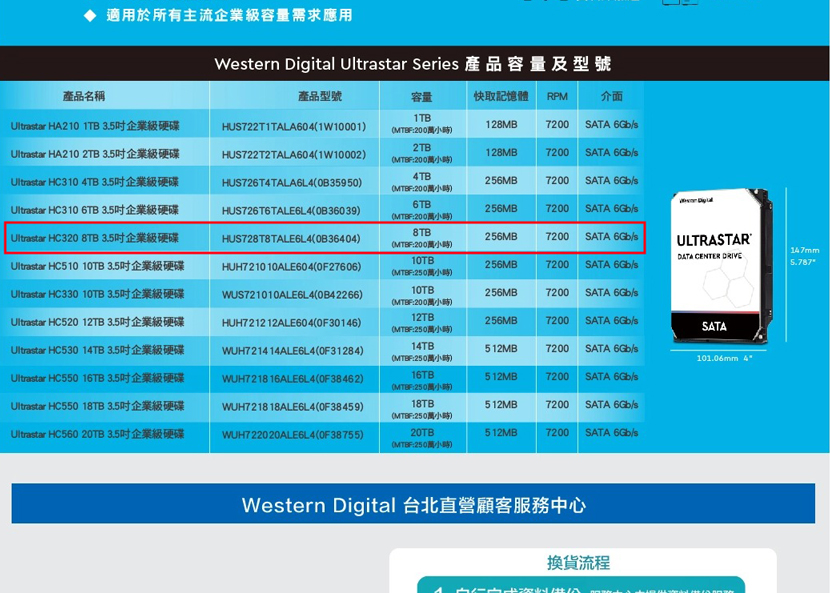Select the 'Ultrastar HC530 14TB' product name
The width and height of the screenshot is (830, 593).
[x=97, y=351]
